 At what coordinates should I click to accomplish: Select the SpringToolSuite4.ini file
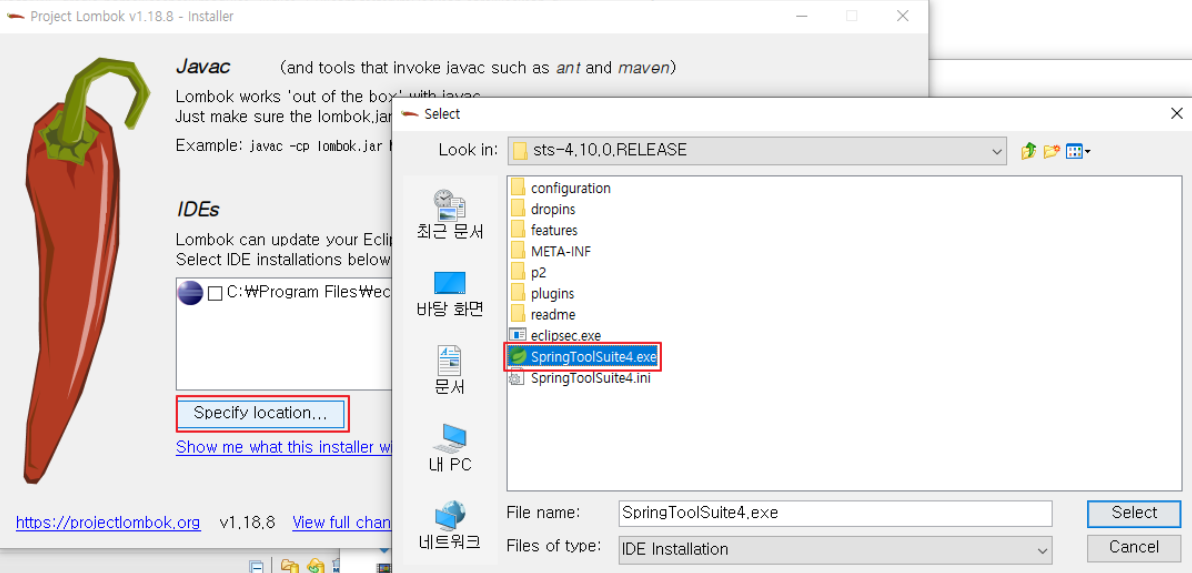582,378
